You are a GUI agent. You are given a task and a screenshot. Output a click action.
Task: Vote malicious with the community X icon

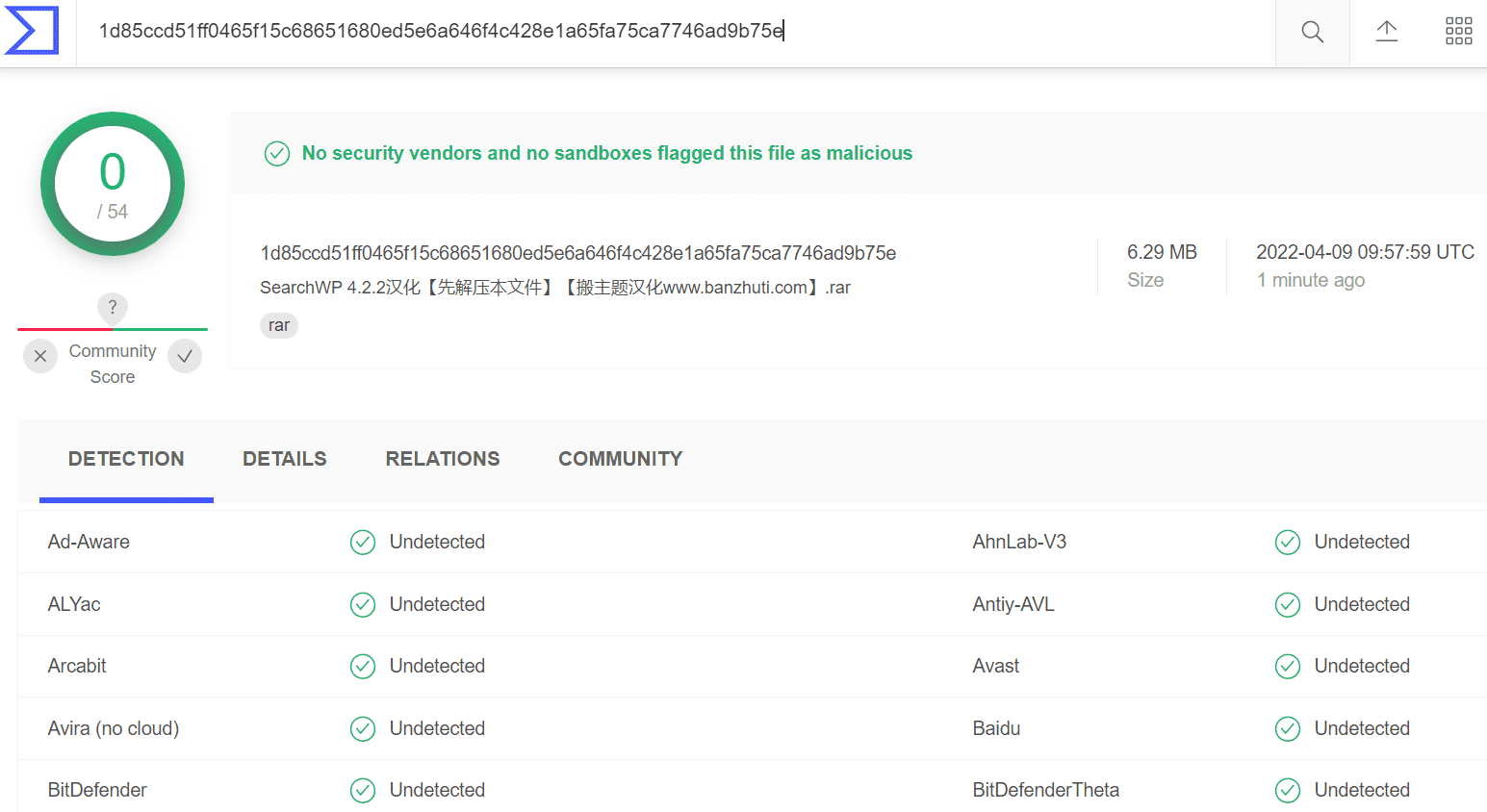click(40, 356)
